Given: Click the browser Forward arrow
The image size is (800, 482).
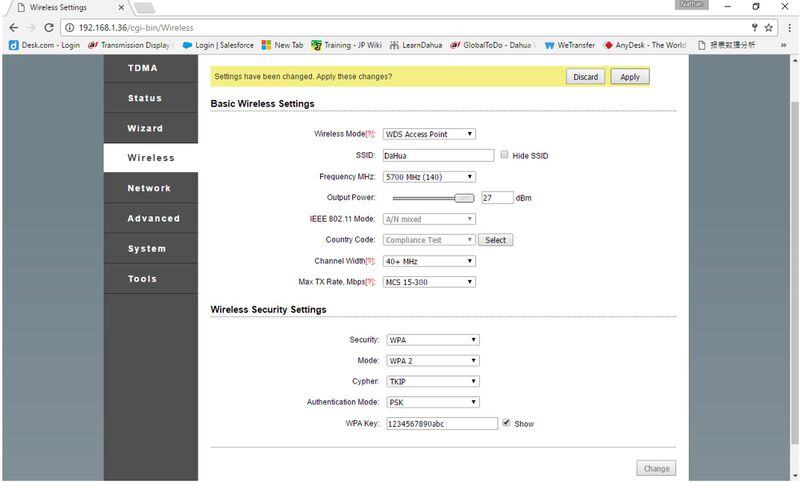Looking at the screenshot, I should point(31,28).
